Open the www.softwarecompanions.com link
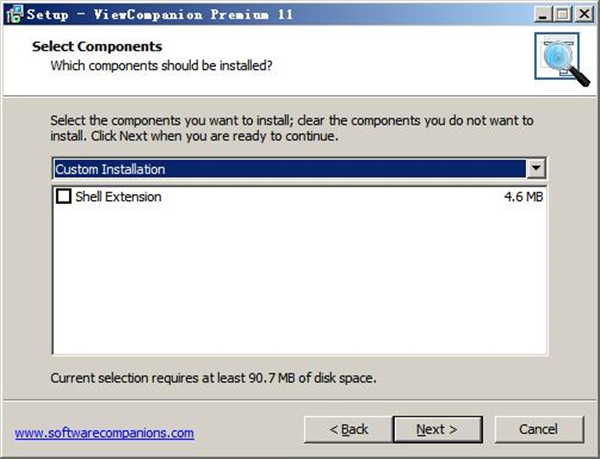This screenshot has height=459, width=600. (104, 432)
